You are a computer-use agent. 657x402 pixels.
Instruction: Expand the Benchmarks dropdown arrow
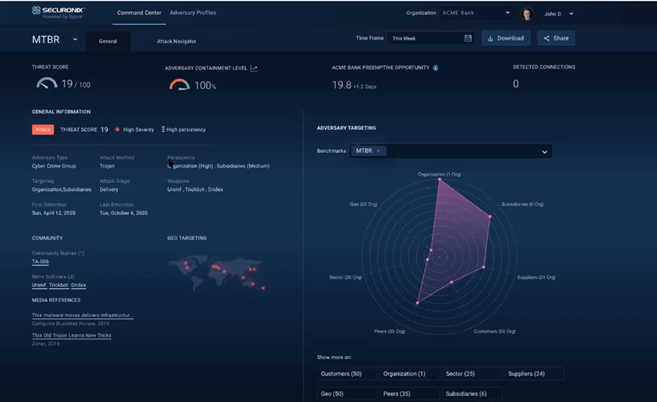click(x=545, y=152)
